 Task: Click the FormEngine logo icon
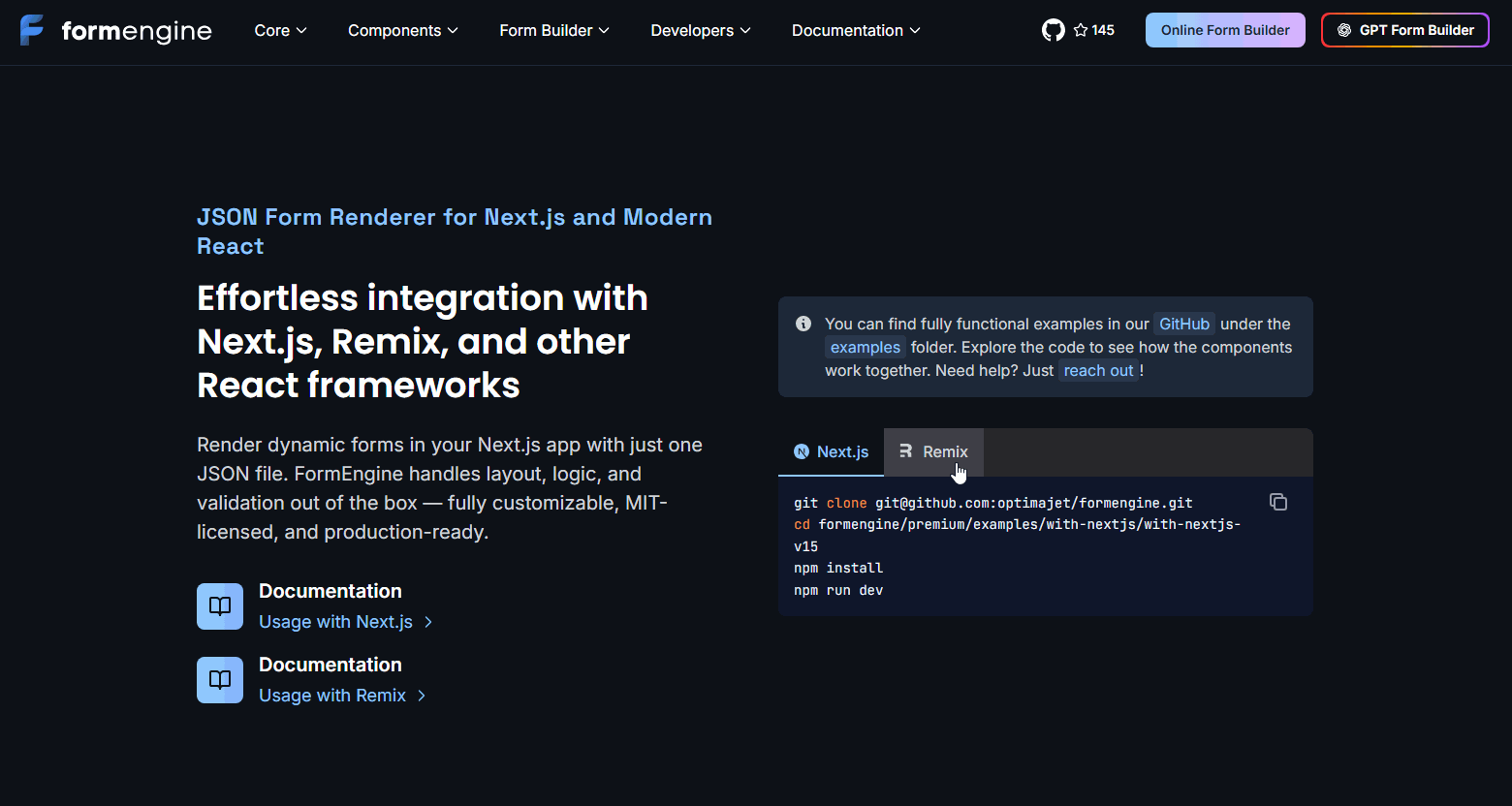(x=32, y=30)
